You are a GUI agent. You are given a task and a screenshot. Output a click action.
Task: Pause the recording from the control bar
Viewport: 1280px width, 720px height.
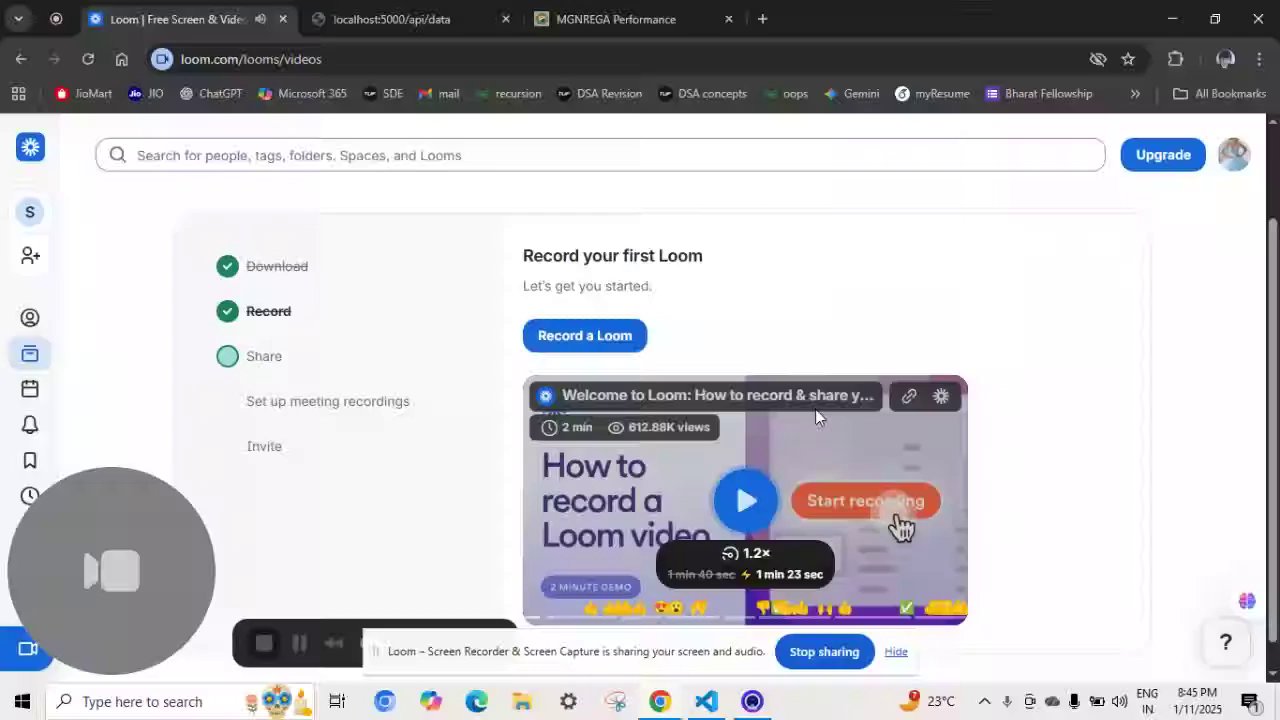point(299,644)
